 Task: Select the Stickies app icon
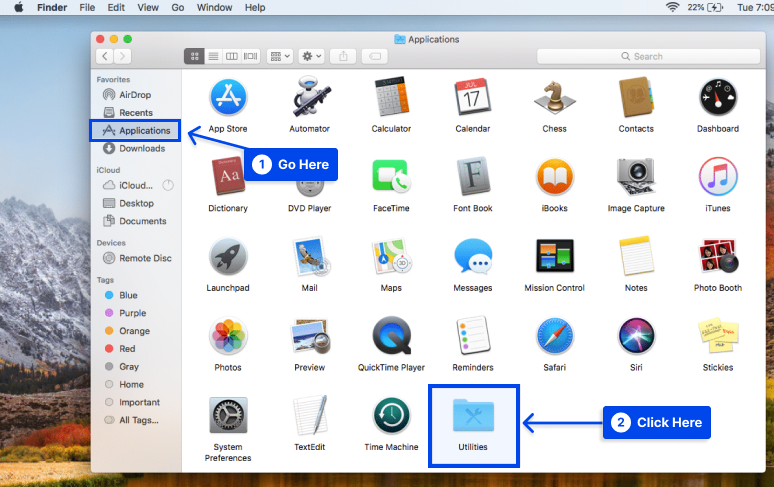click(718, 336)
